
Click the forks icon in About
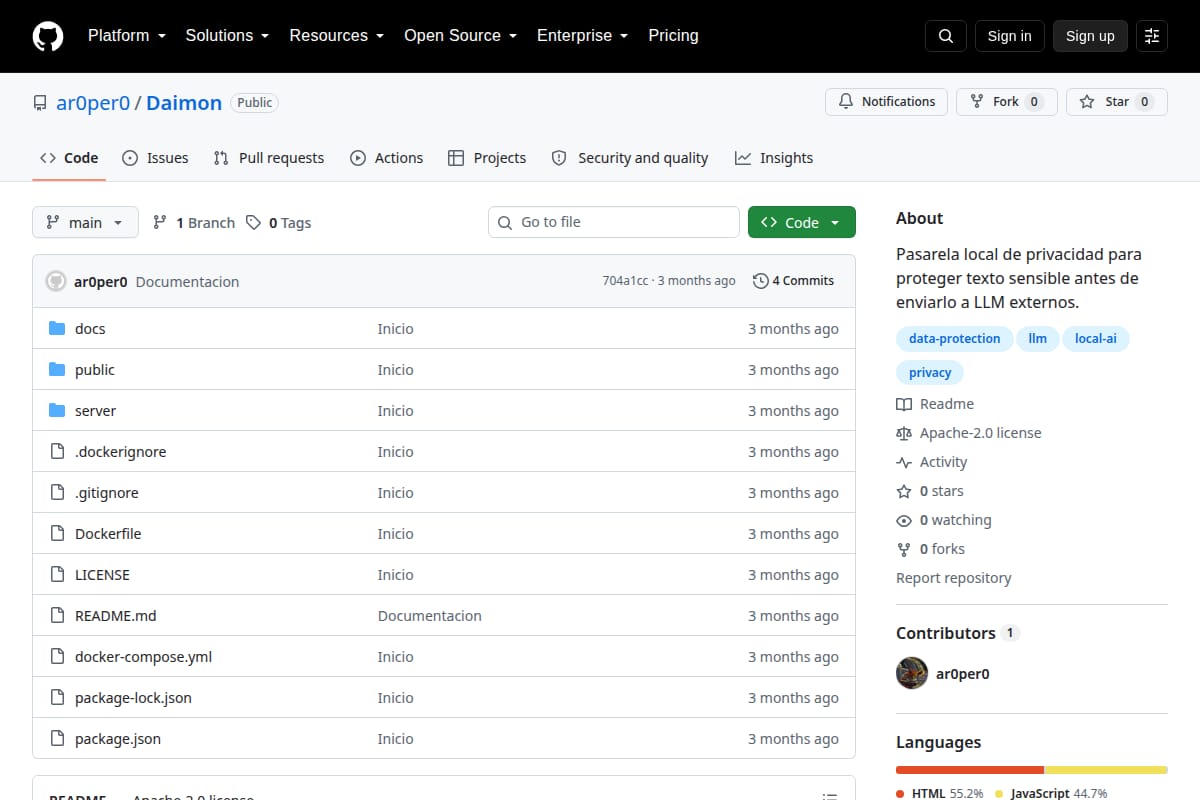(x=904, y=549)
